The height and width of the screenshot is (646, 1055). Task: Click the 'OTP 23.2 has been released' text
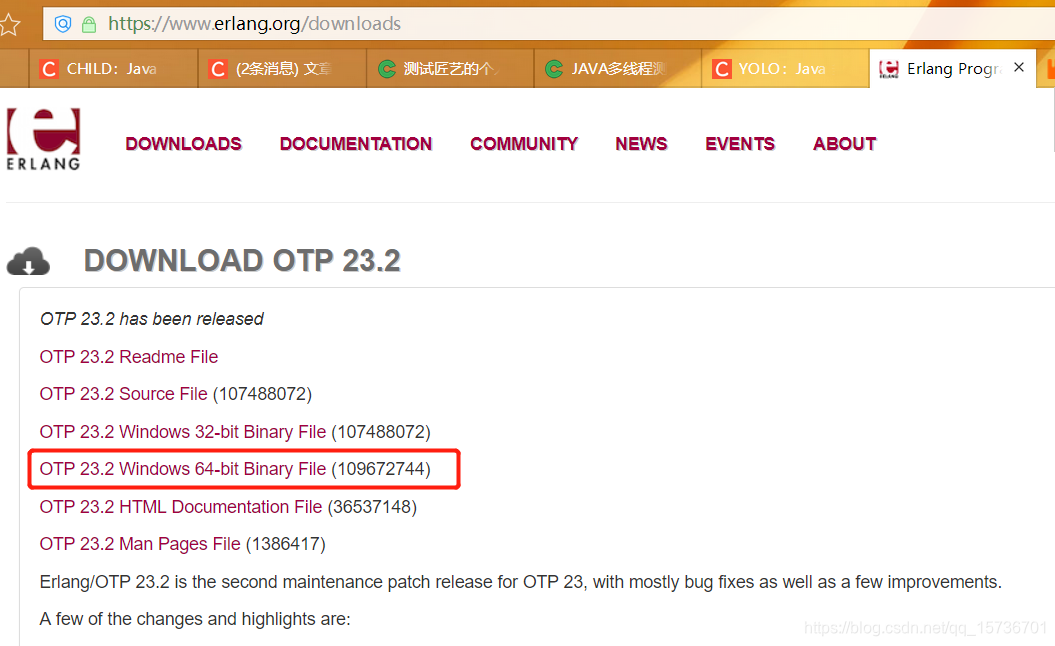[x=151, y=319]
